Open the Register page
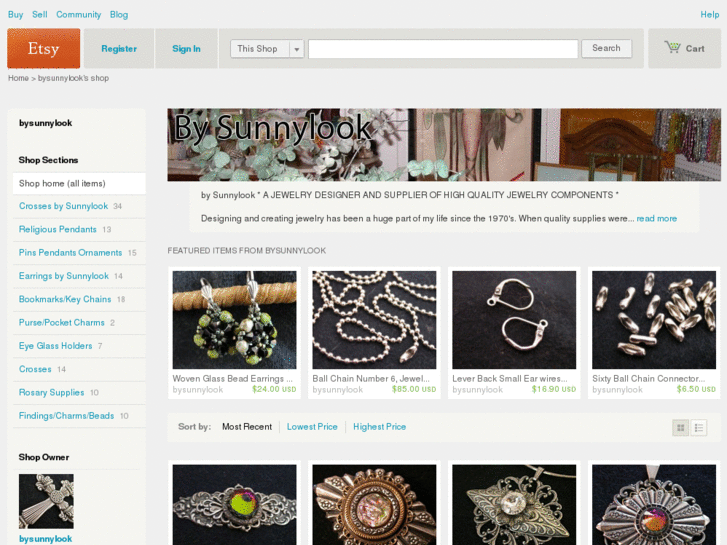This screenshot has height=545, width=727. click(119, 49)
